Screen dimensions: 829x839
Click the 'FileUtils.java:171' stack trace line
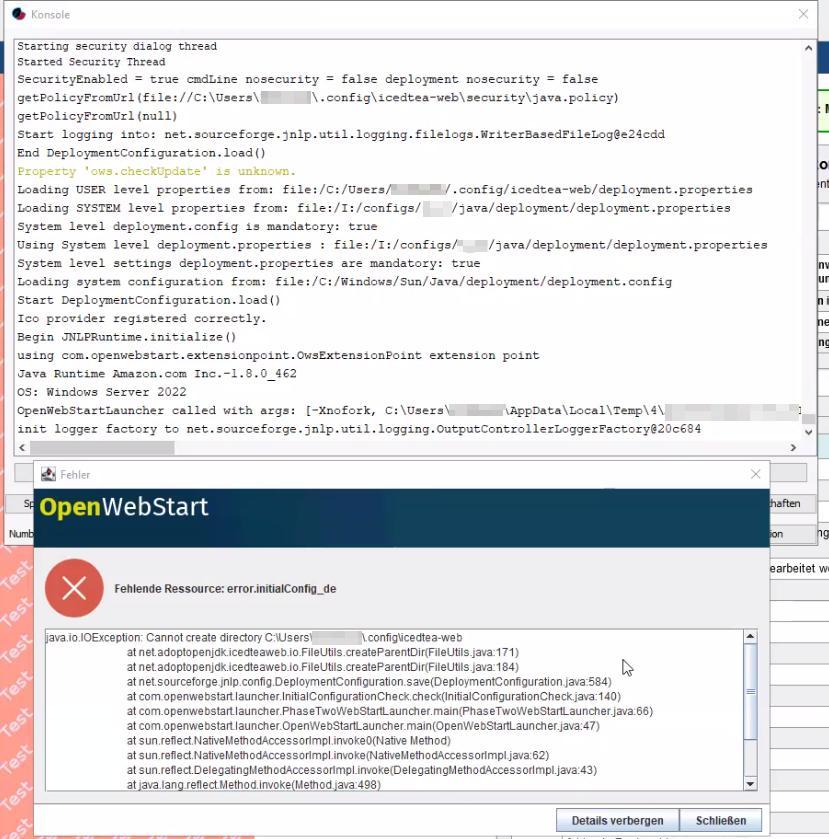323,652
